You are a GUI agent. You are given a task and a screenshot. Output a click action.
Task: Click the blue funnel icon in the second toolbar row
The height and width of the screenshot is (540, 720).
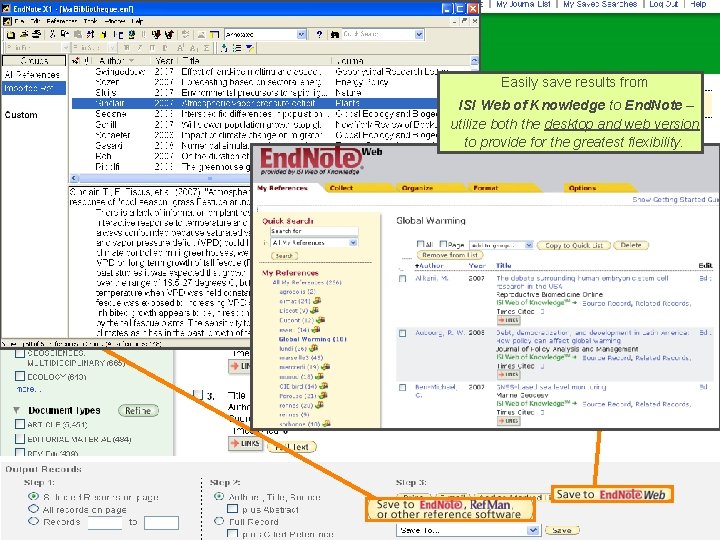[250, 48]
